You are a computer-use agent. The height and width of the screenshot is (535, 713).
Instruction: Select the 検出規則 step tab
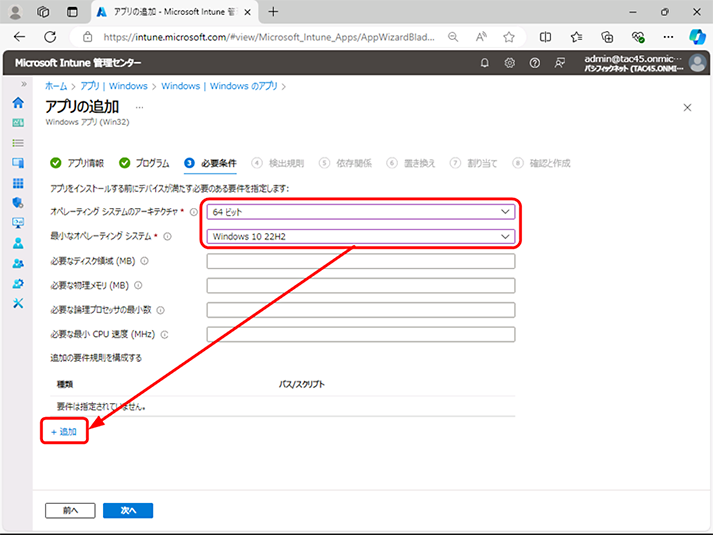coord(278,163)
